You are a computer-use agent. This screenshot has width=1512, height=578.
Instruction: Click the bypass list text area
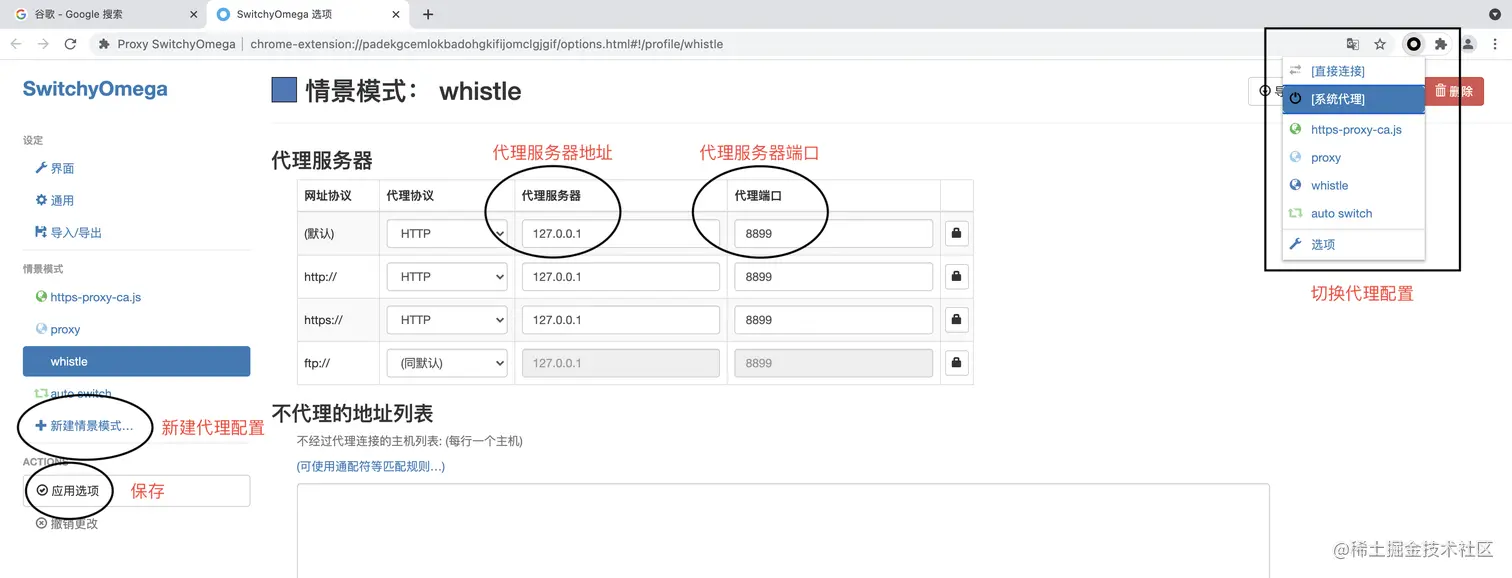(x=783, y=531)
